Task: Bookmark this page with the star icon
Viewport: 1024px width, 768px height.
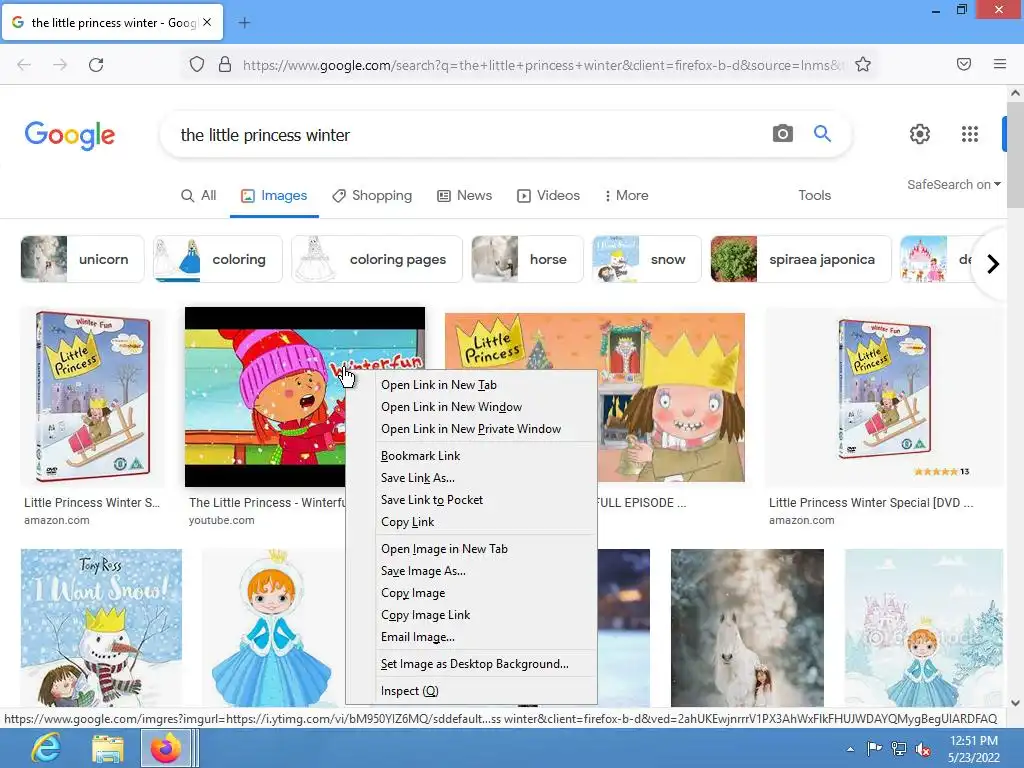Action: coord(863,65)
